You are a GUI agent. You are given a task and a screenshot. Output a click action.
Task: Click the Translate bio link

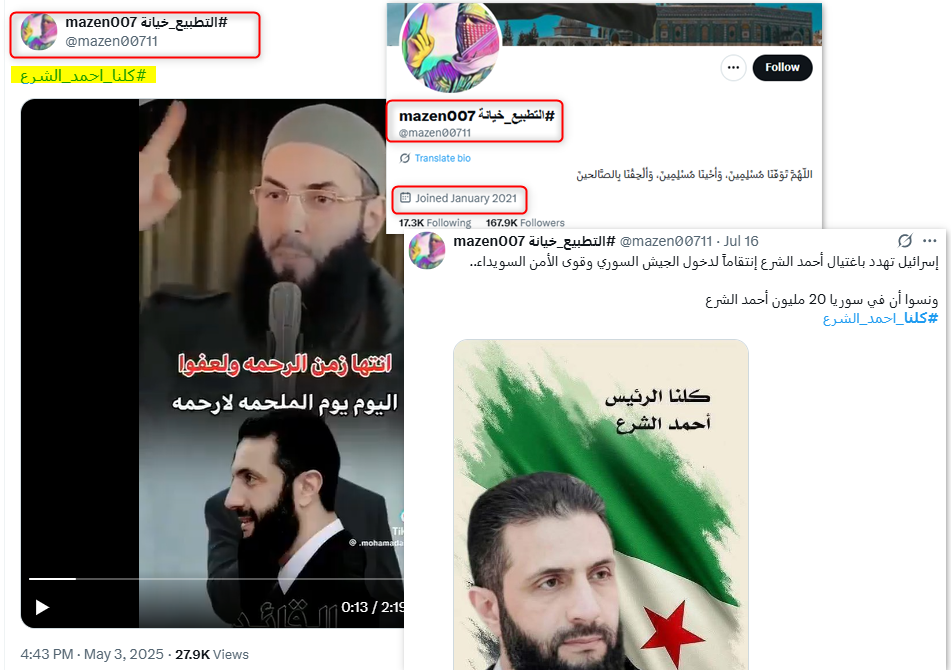tap(442, 158)
